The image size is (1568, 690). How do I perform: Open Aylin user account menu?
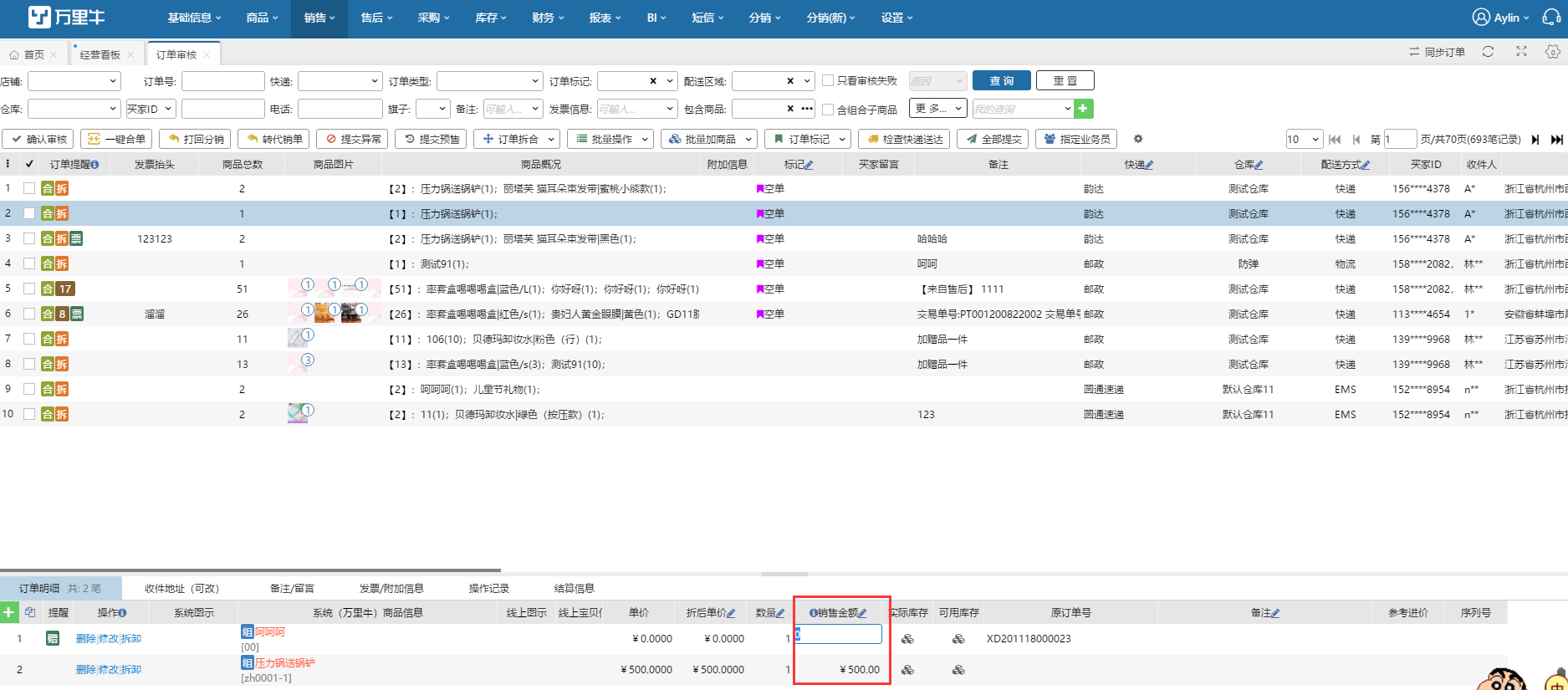(x=1500, y=18)
